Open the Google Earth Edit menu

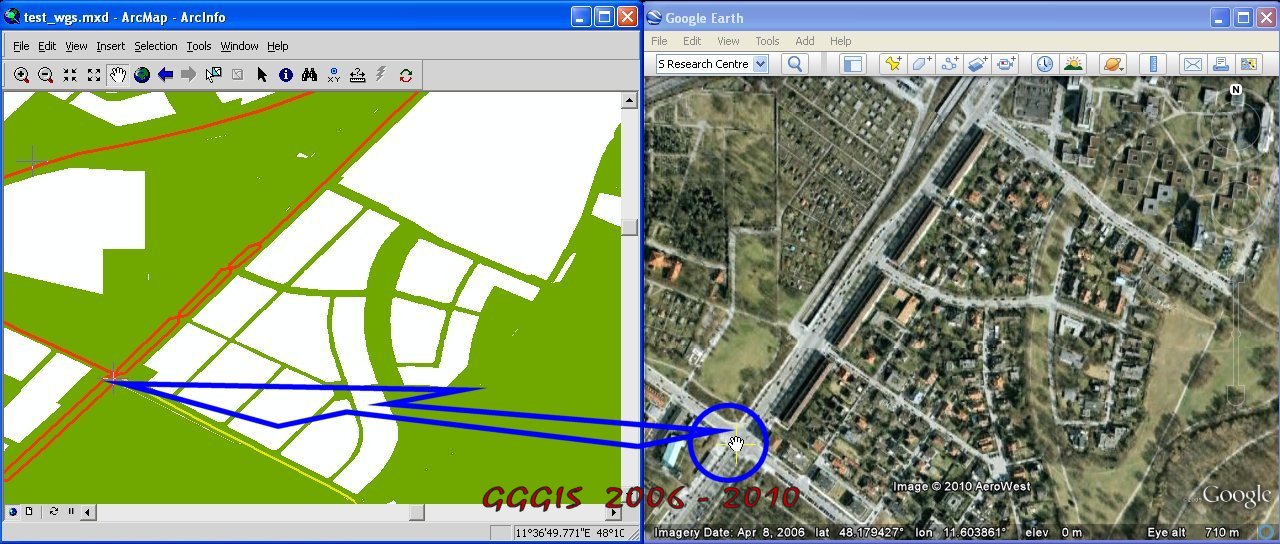692,41
